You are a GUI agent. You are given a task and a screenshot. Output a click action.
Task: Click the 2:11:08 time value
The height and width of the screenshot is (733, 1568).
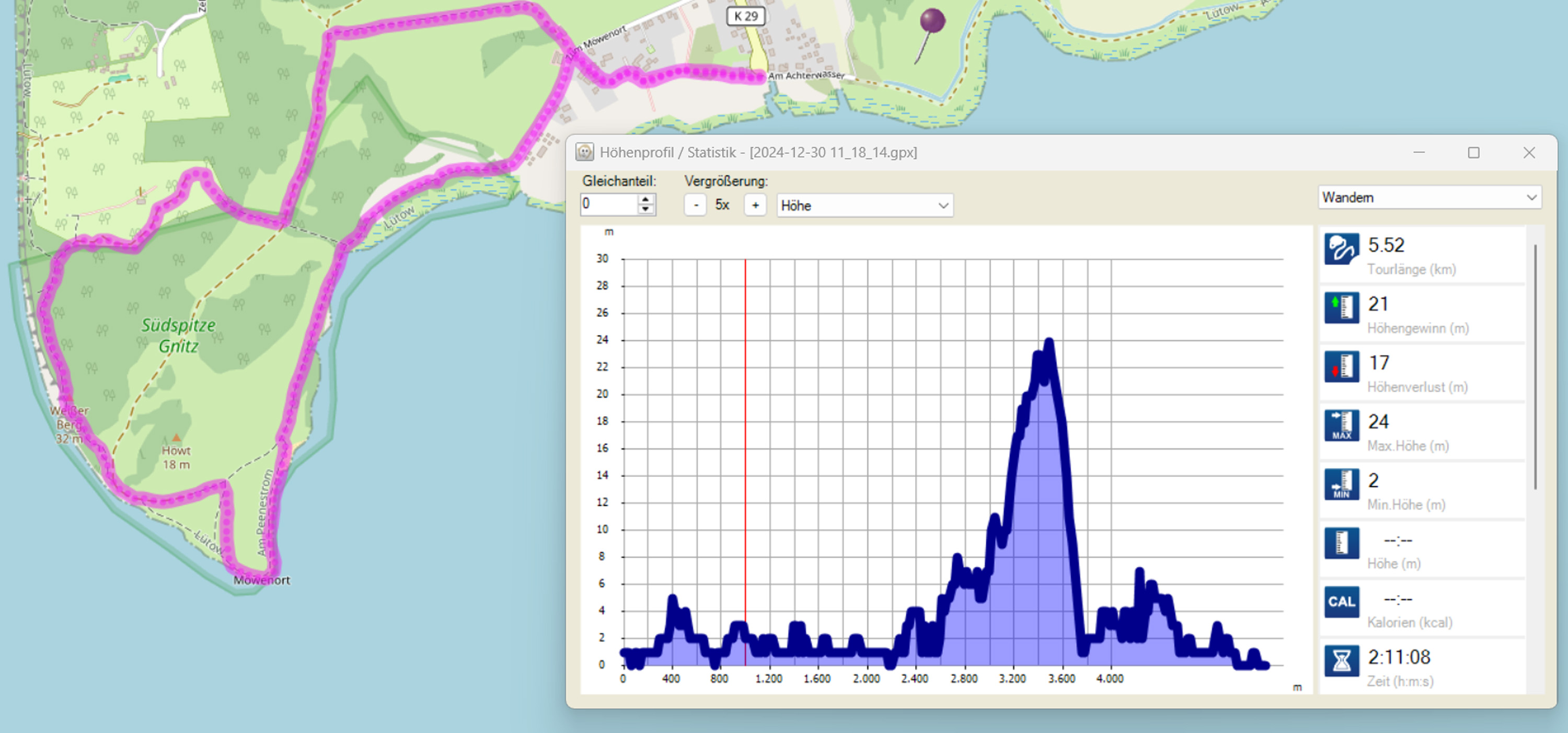point(1399,657)
